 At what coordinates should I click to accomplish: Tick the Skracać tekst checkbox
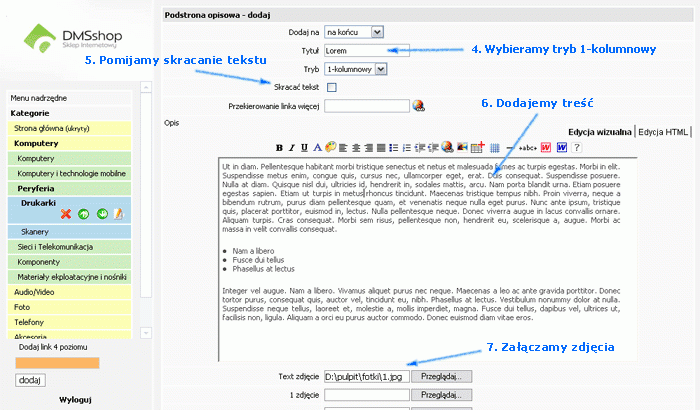pyautogui.click(x=332, y=88)
